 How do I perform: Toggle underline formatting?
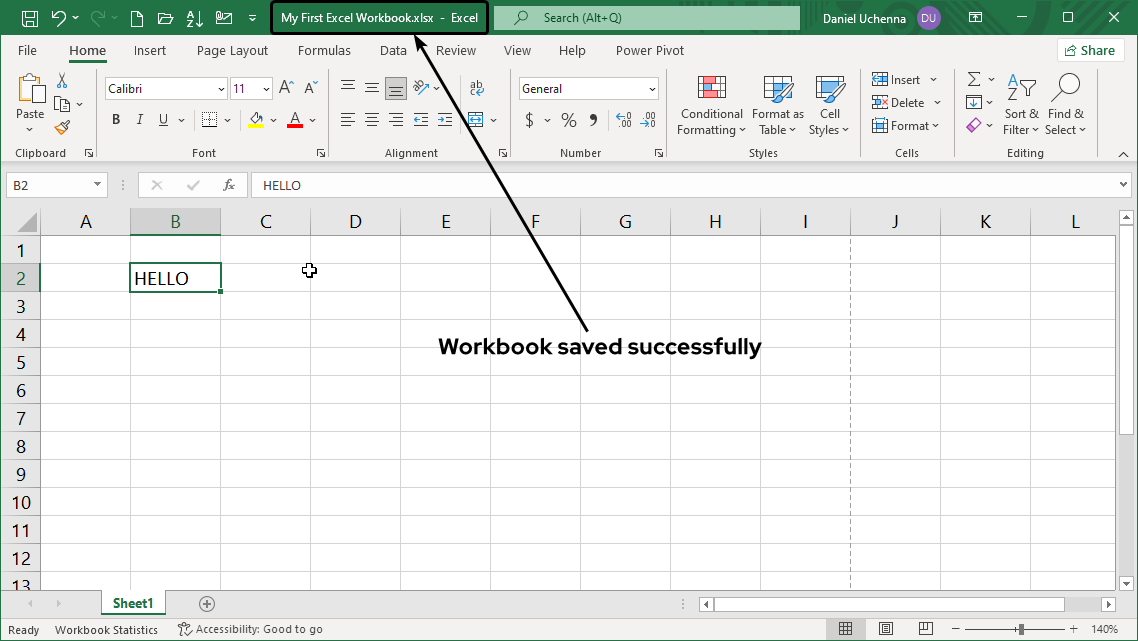(162, 119)
